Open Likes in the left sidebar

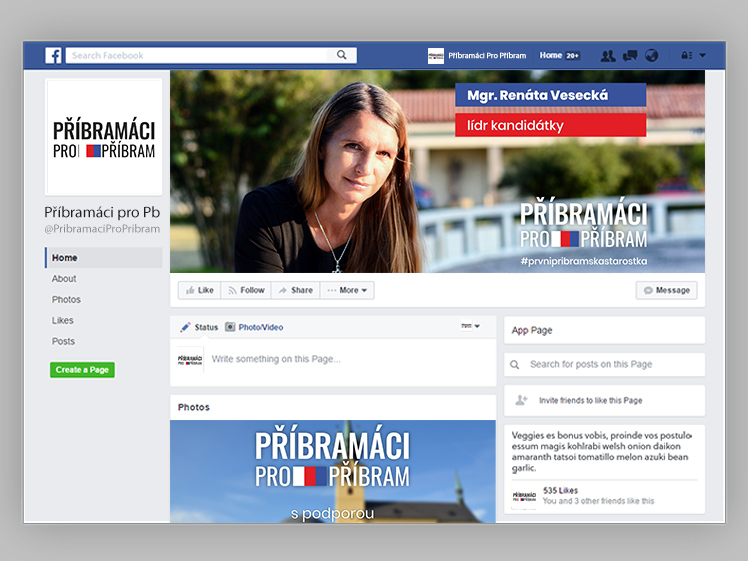62,321
